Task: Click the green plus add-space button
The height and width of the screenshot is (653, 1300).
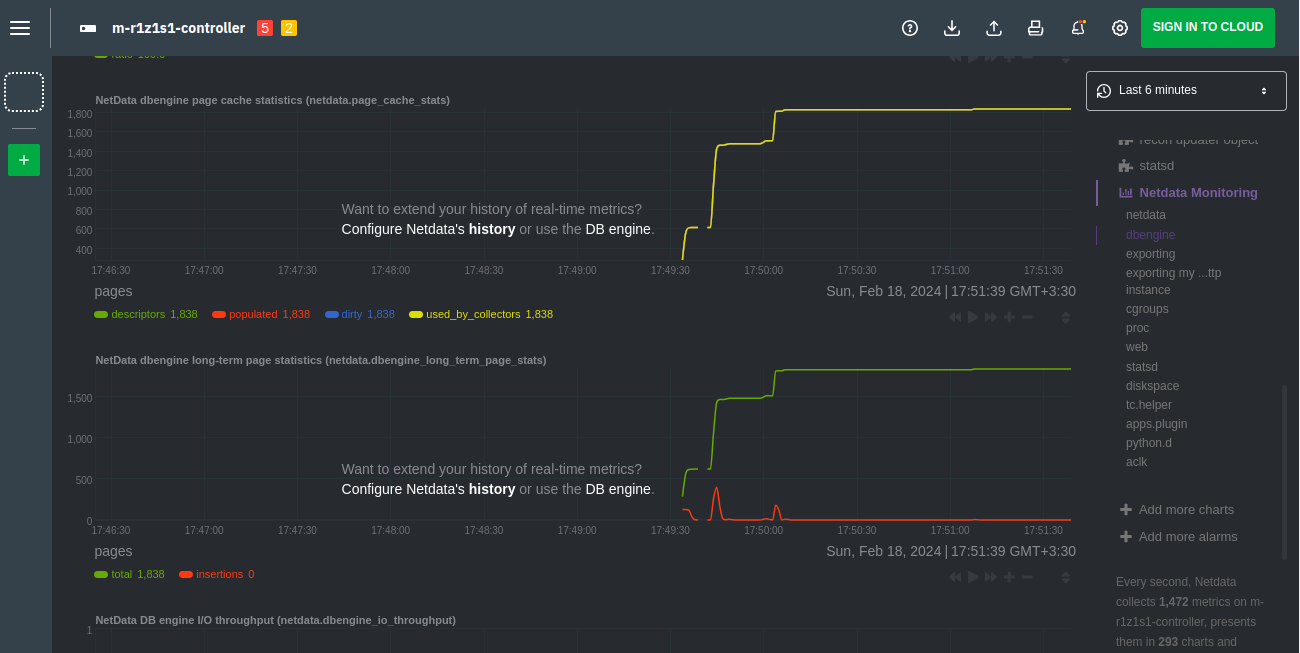Action: click(24, 160)
